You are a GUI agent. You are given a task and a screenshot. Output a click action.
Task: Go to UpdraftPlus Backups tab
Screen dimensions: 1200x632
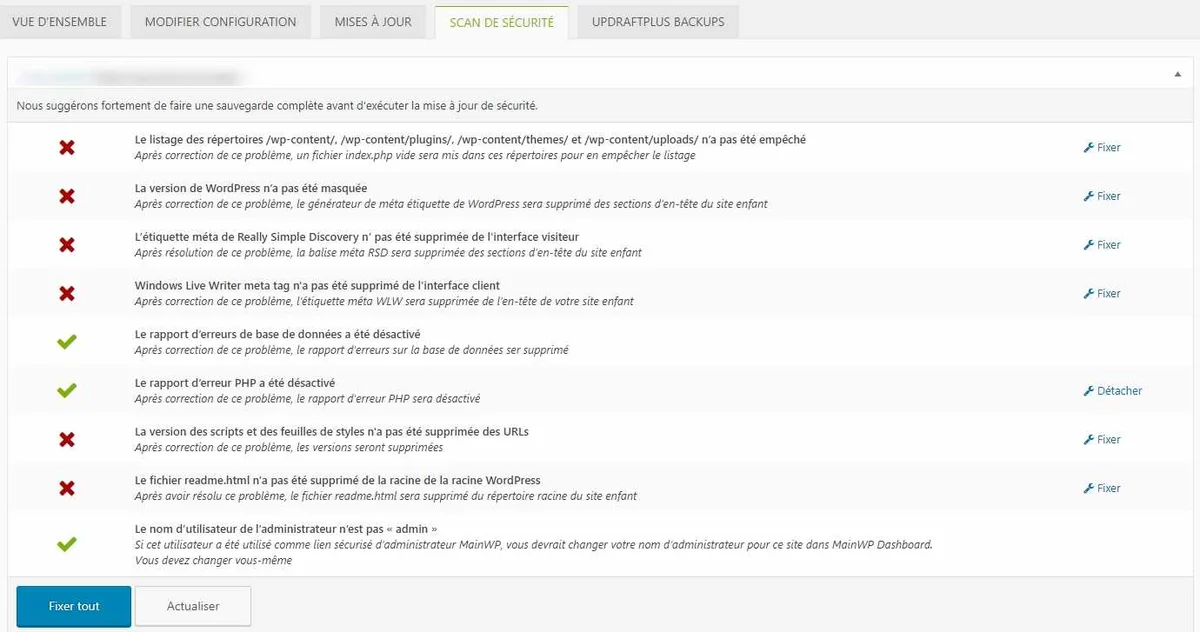tap(657, 22)
